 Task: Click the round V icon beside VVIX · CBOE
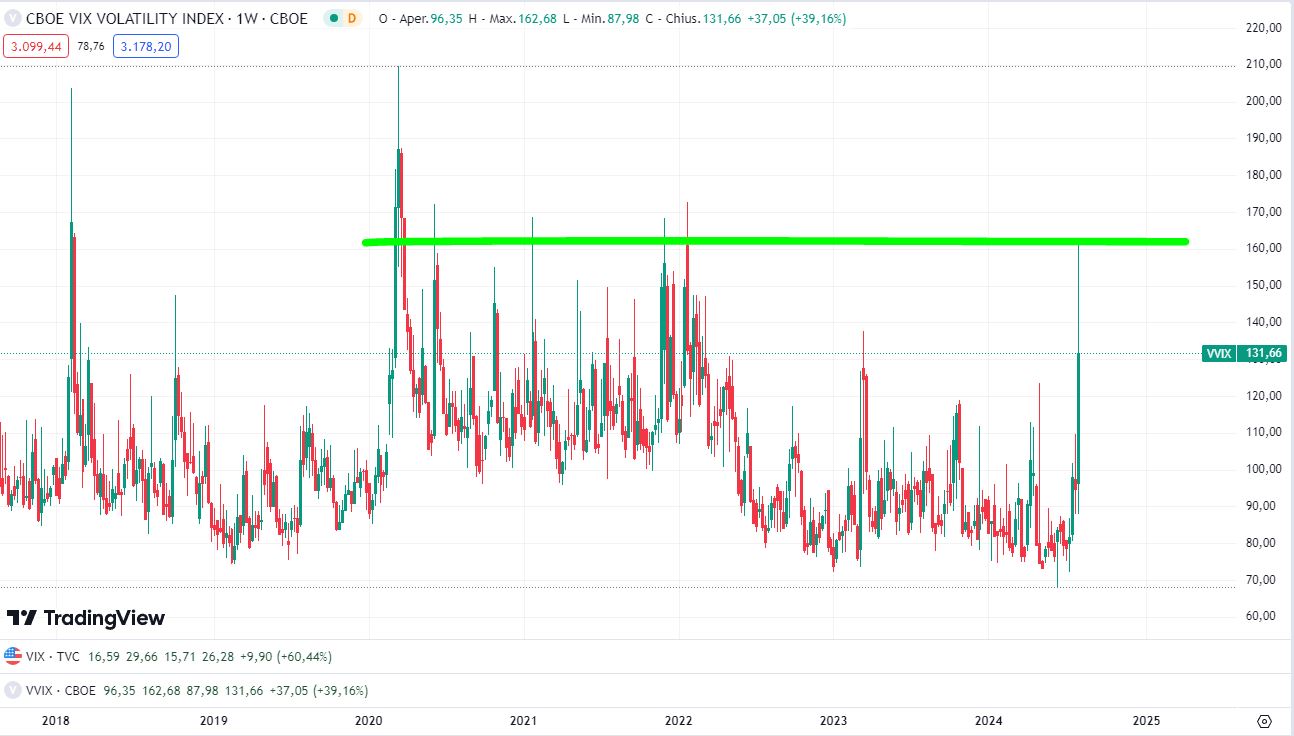click(x=13, y=690)
